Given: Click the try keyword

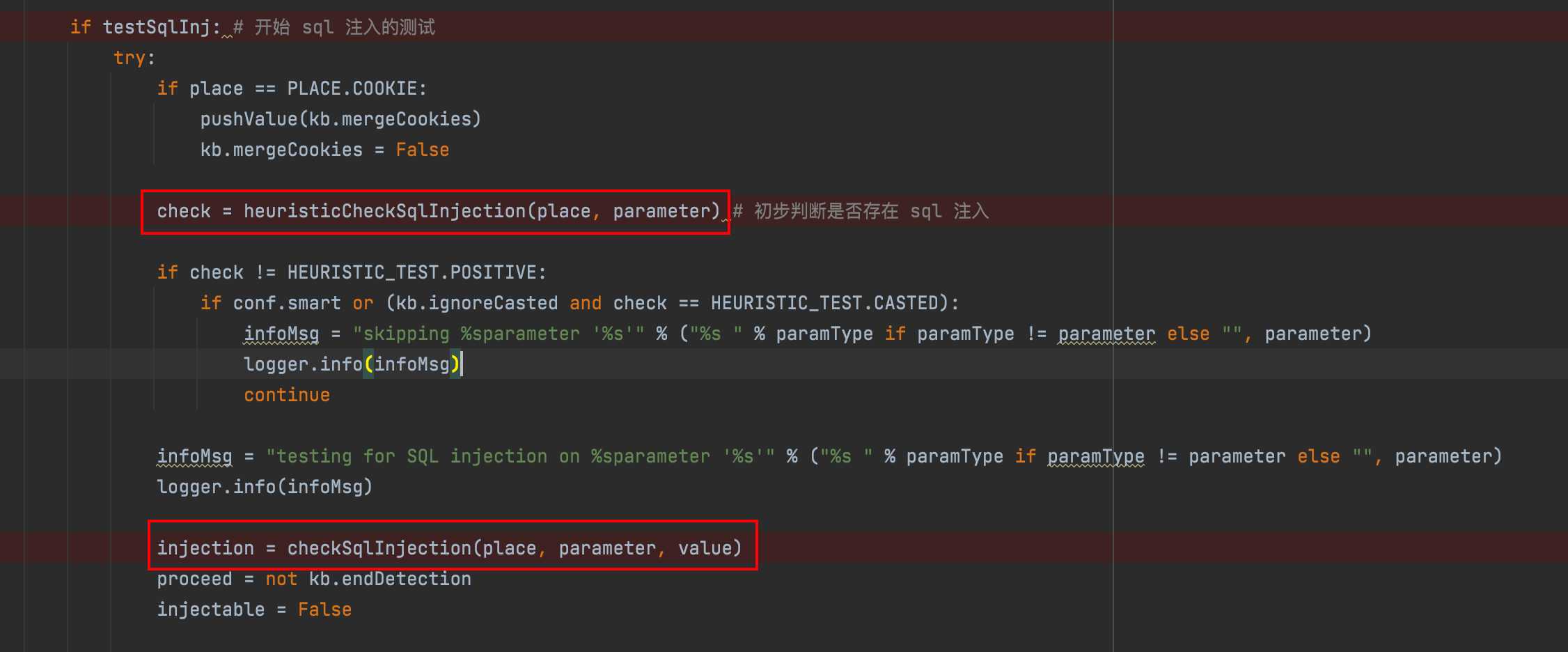Looking at the screenshot, I should [x=130, y=58].
